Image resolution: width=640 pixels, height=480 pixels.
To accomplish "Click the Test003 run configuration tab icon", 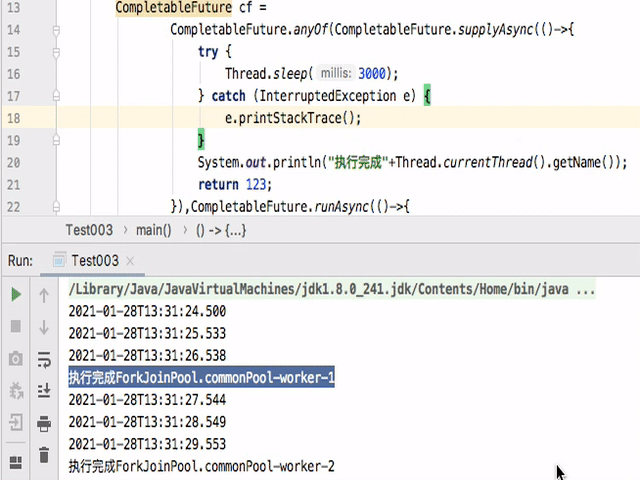I will coord(59,260).
